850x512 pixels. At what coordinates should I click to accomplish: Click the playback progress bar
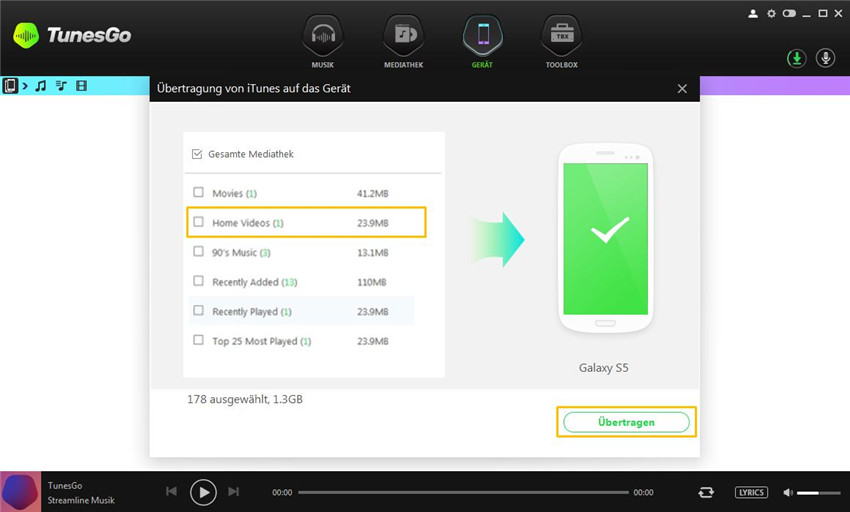(x=463, y=492)
